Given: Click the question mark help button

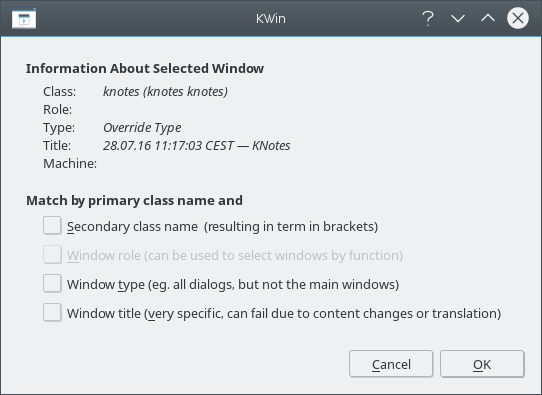Looking at the screenshot, I should [428, 18].
